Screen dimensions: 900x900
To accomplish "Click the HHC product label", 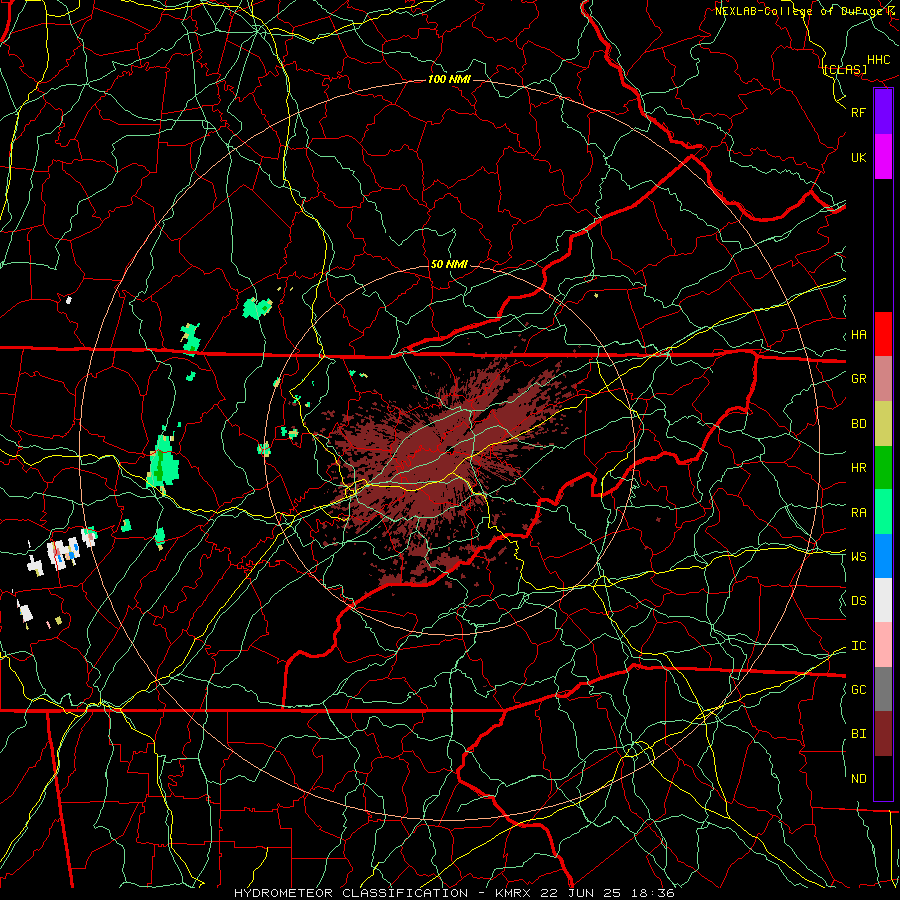I will click(x=879, y=60).
